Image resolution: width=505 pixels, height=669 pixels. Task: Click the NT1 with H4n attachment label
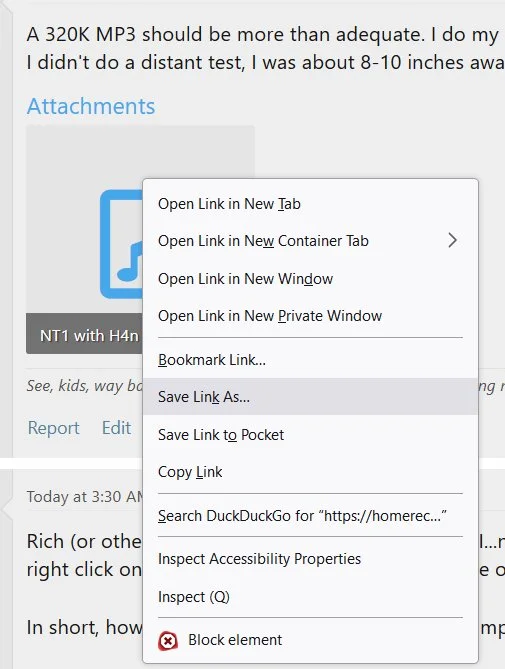(90, 336)
